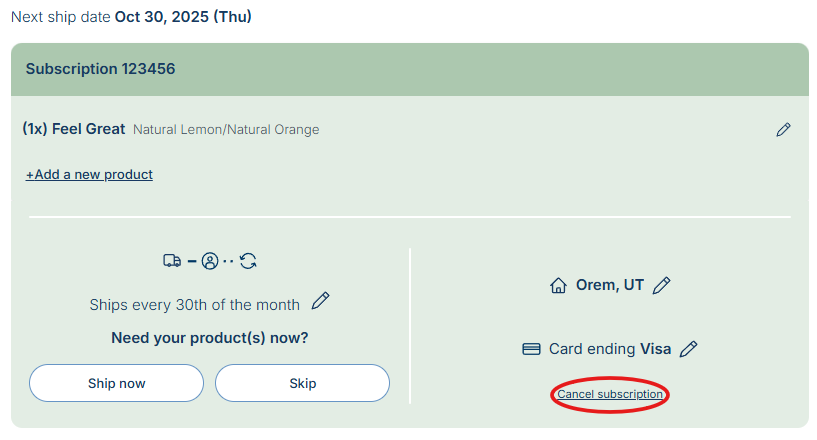Screen dimensions: 817x440
Task: Click the credit card icon
Action: 532,349
